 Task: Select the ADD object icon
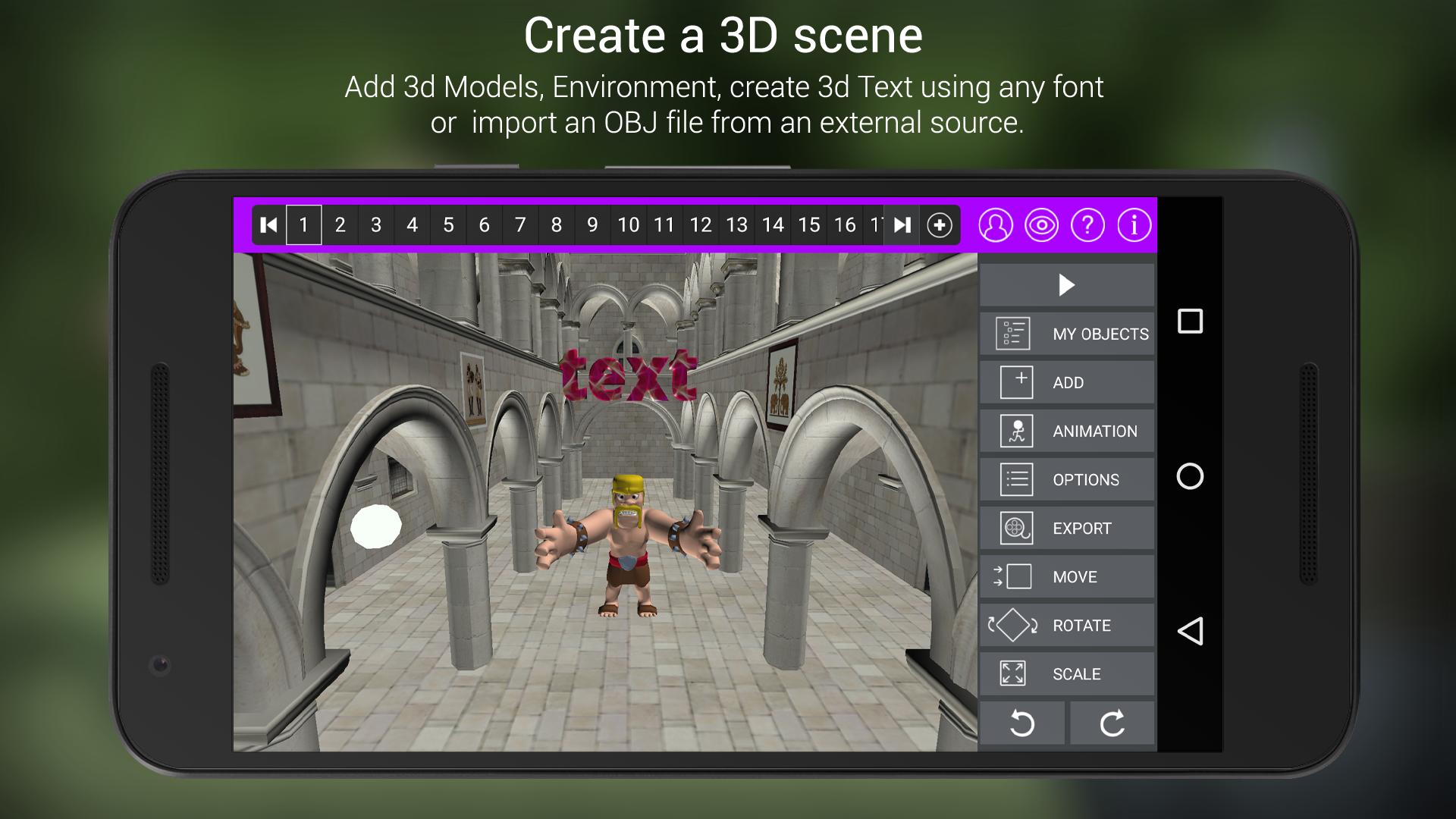click(1015, 382)
